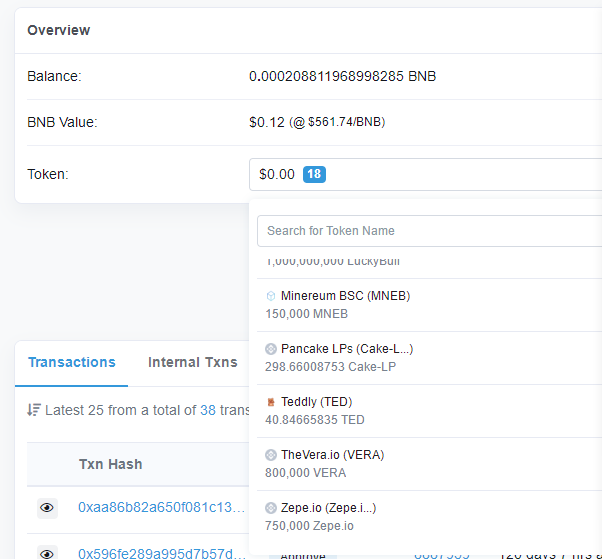This screenshot has width=602, height=559.
Task: Switch to the Internal Txns tab
Action: [193, 362]
